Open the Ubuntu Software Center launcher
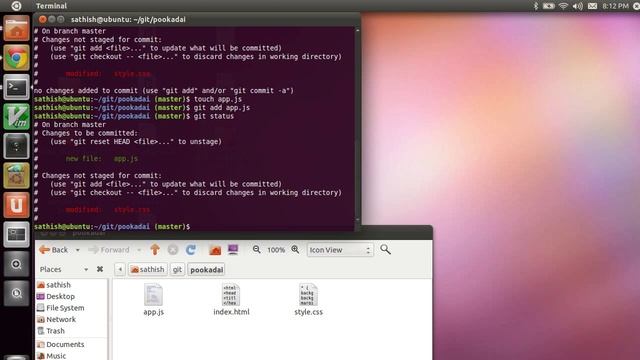The image size is (640, 360). coord(16,176)
